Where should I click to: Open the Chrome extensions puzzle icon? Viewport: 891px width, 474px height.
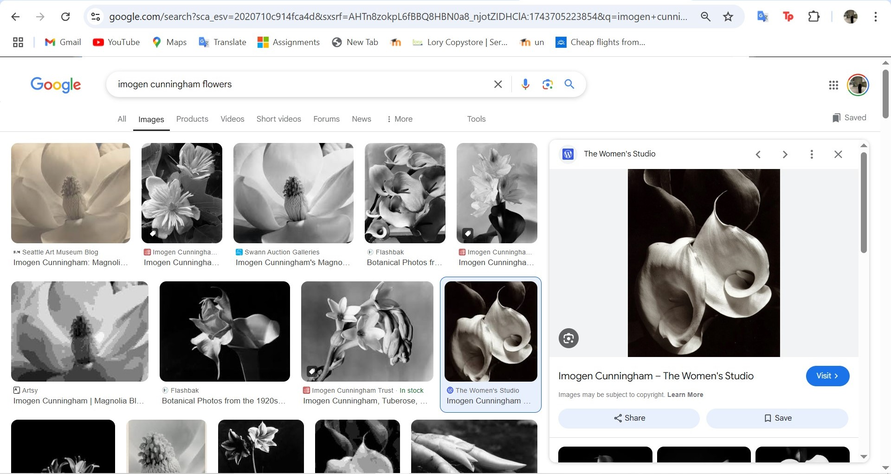(814, 17)
